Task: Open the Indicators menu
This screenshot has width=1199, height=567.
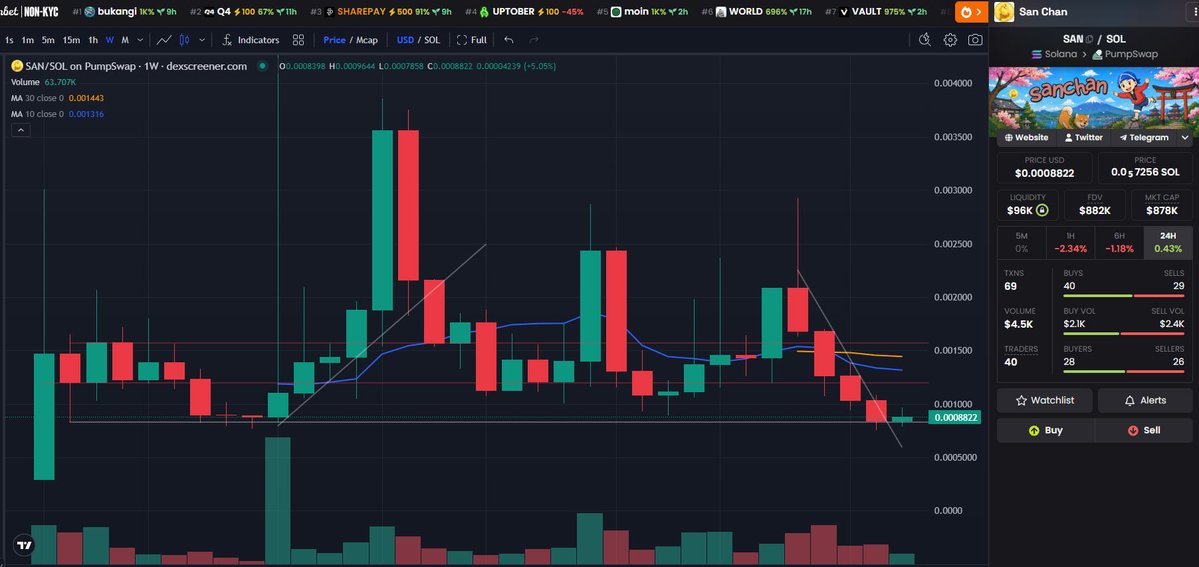Action: click(251, 40)
